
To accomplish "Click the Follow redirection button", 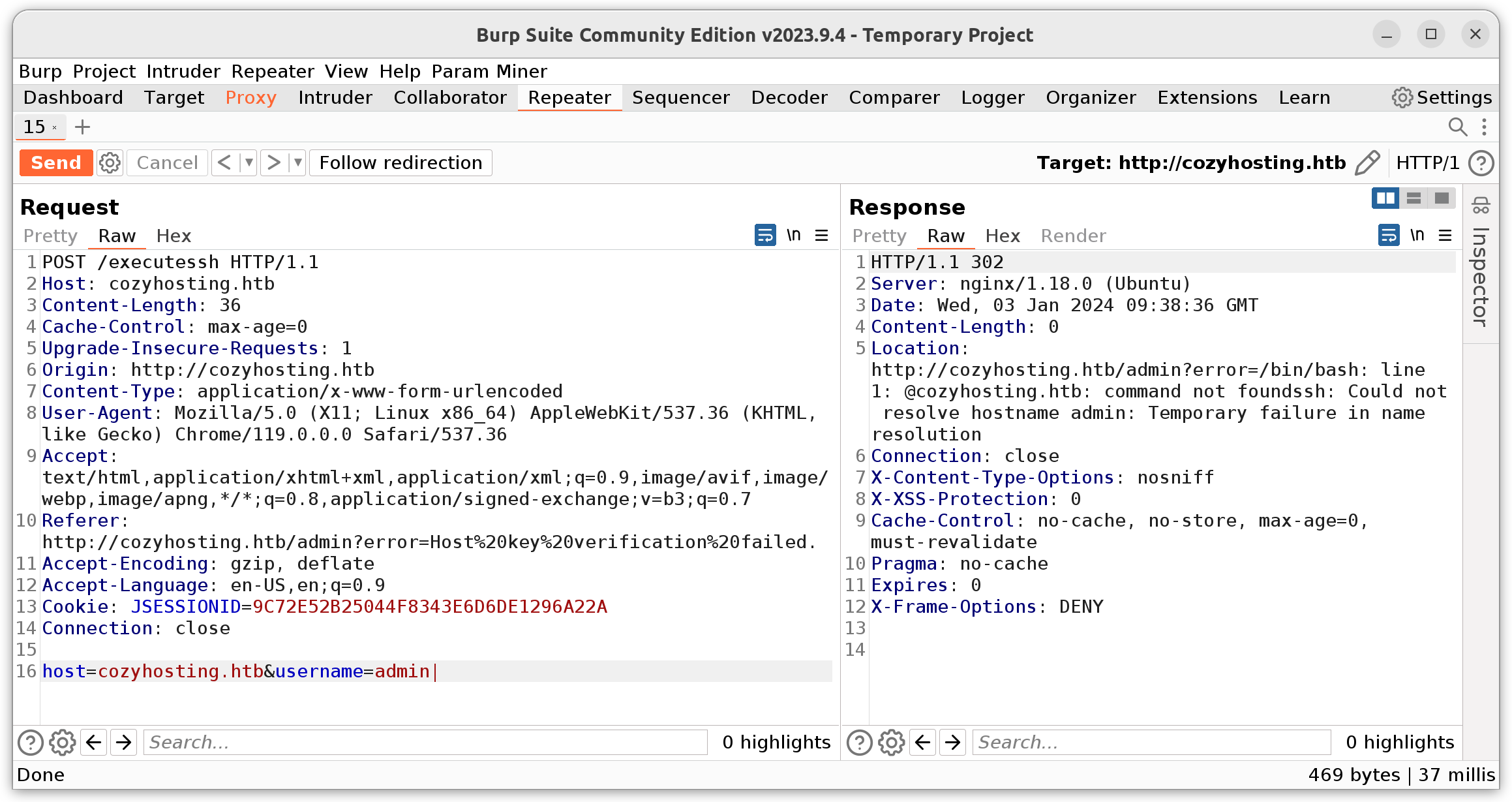I will (401, 162).
